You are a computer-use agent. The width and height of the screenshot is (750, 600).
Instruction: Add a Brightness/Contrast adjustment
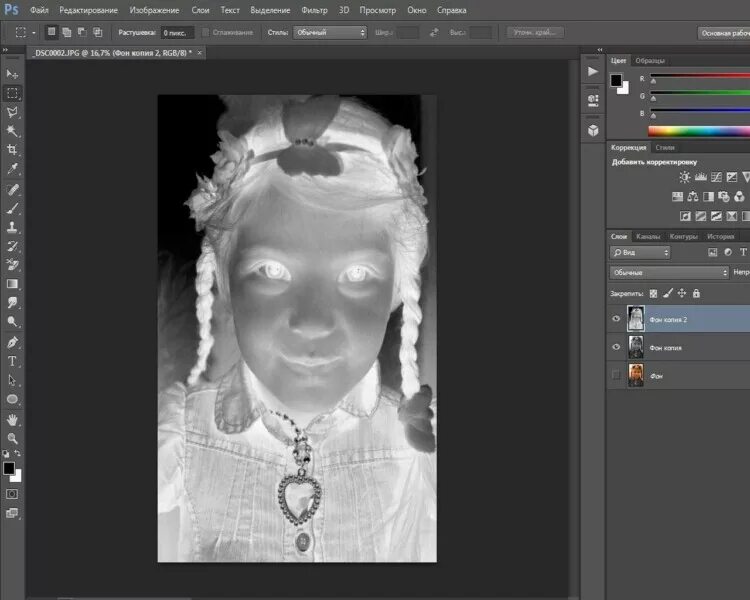pos(685,177)
